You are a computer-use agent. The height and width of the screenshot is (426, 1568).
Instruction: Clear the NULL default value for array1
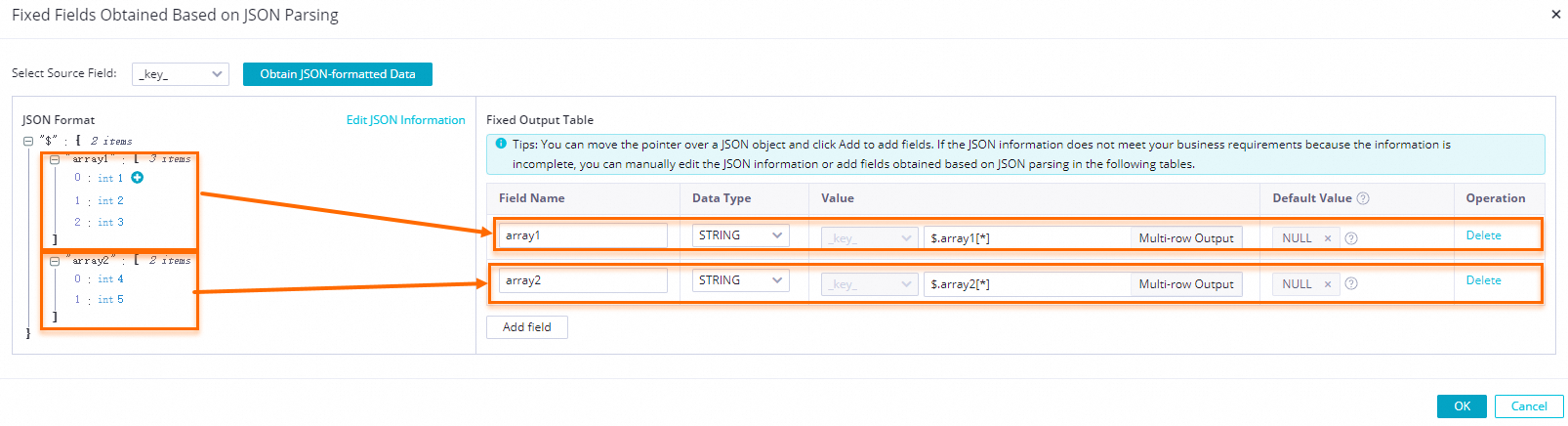point(1328,238)
